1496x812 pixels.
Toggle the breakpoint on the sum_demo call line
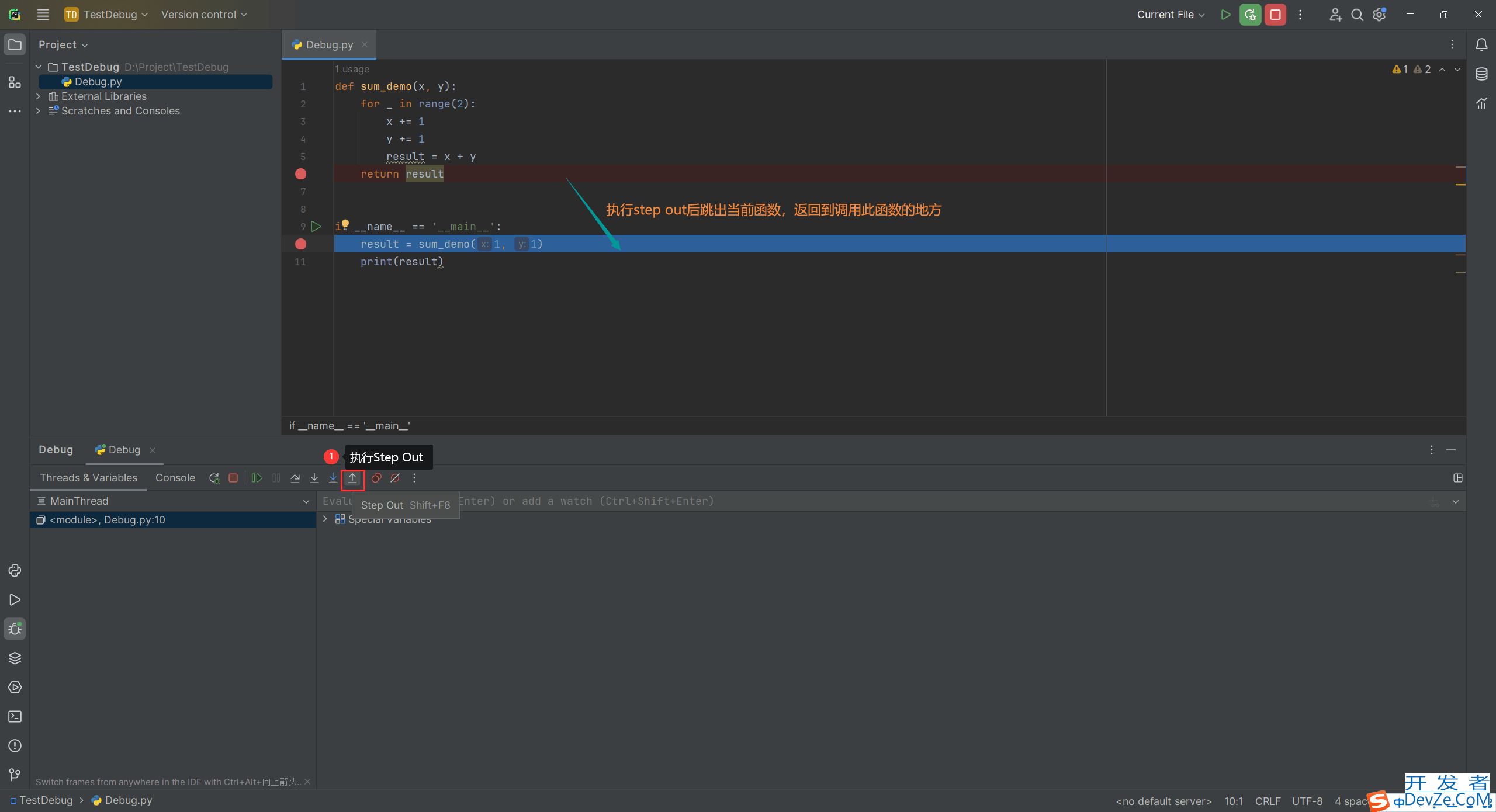301,244
